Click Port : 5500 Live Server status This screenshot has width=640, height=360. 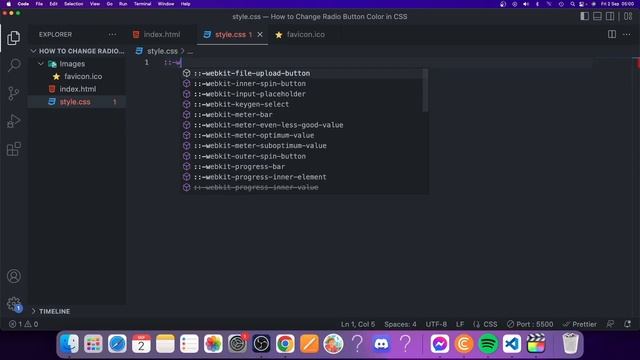(x=530, y=324)
